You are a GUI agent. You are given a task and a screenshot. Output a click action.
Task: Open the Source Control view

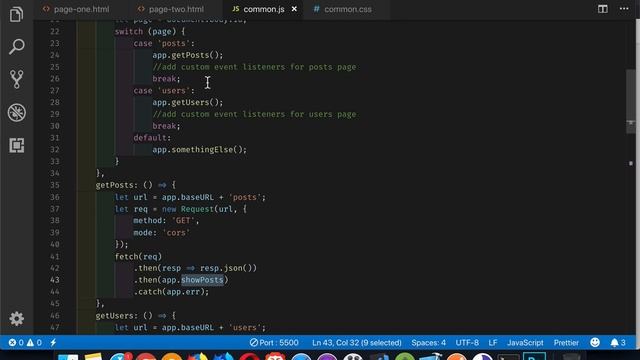point(16,79)
